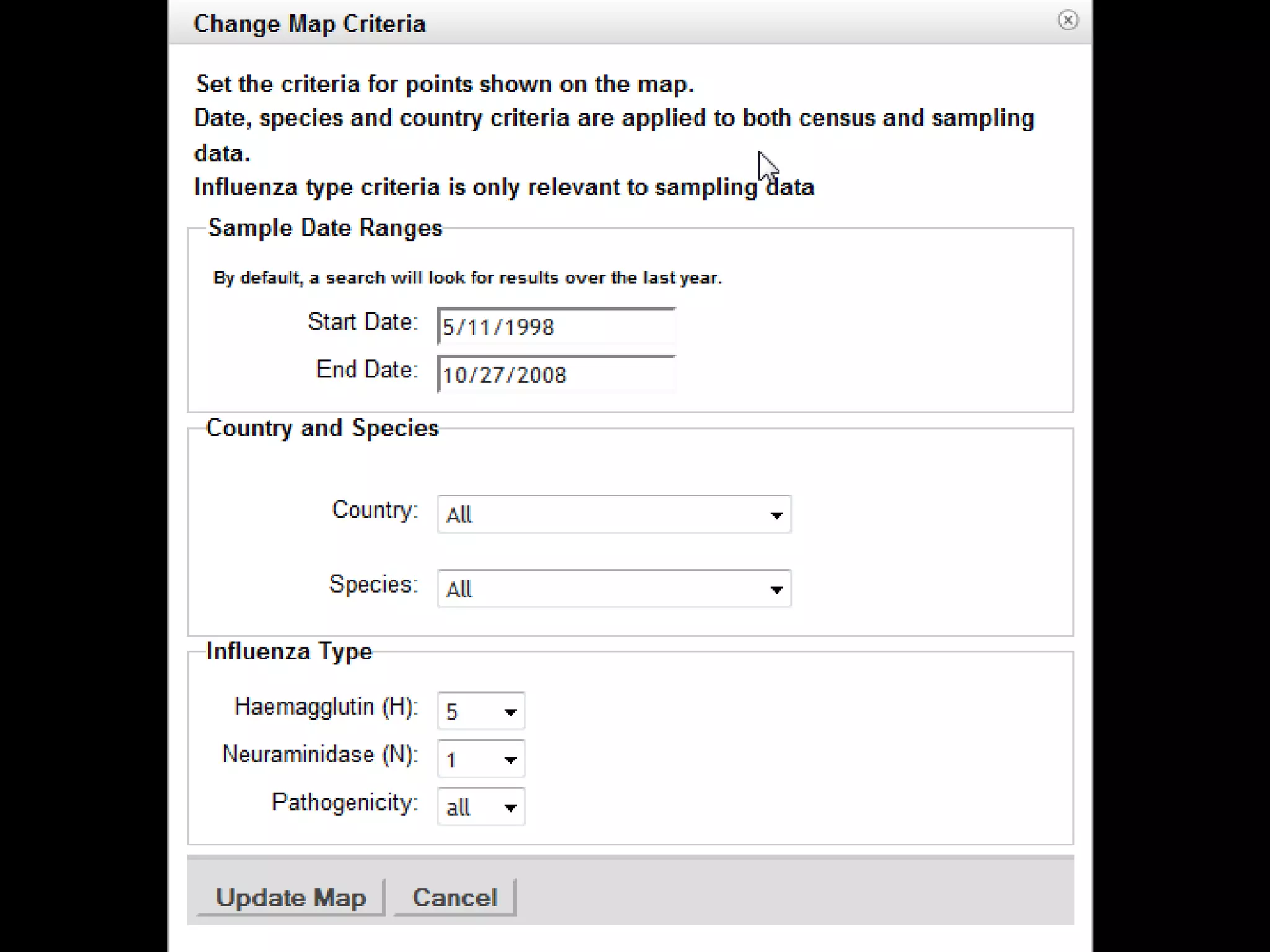
Task: Click the End Date label
Action: [x=367, y=370]
